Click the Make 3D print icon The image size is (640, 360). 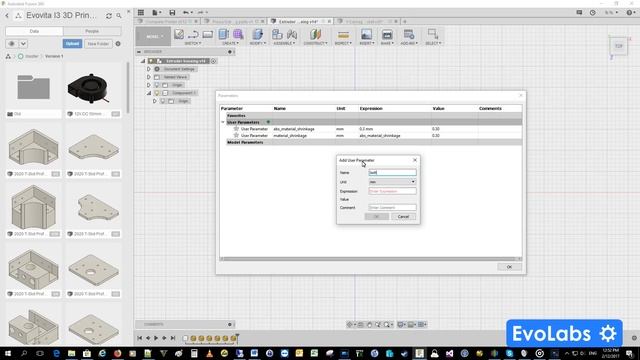[387, 35]
